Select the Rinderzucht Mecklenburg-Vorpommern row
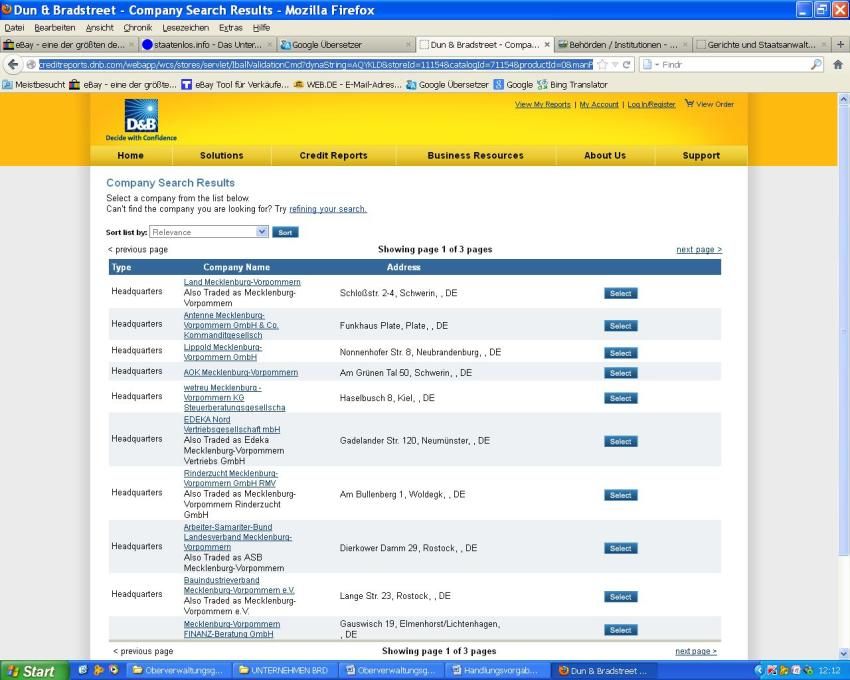The image size is (850, 680). [x=621, y=495]
